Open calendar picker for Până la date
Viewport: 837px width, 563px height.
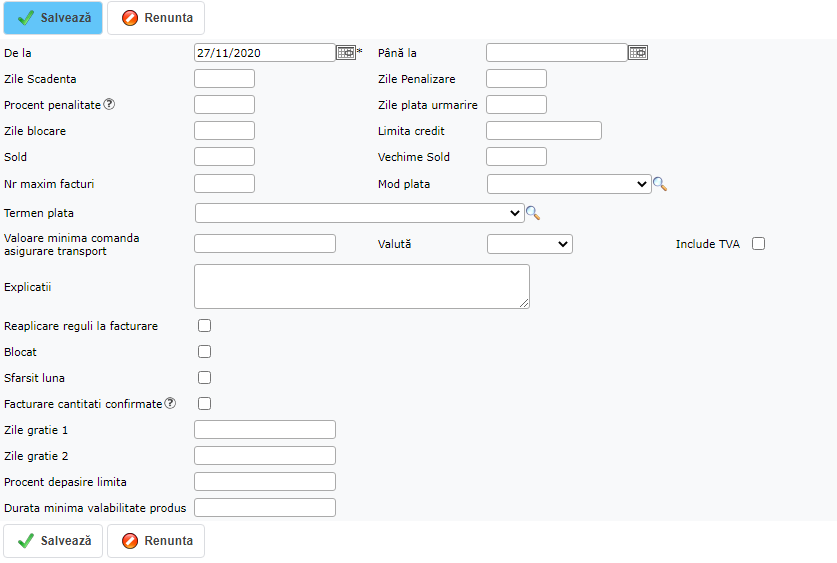coord(637,53)
